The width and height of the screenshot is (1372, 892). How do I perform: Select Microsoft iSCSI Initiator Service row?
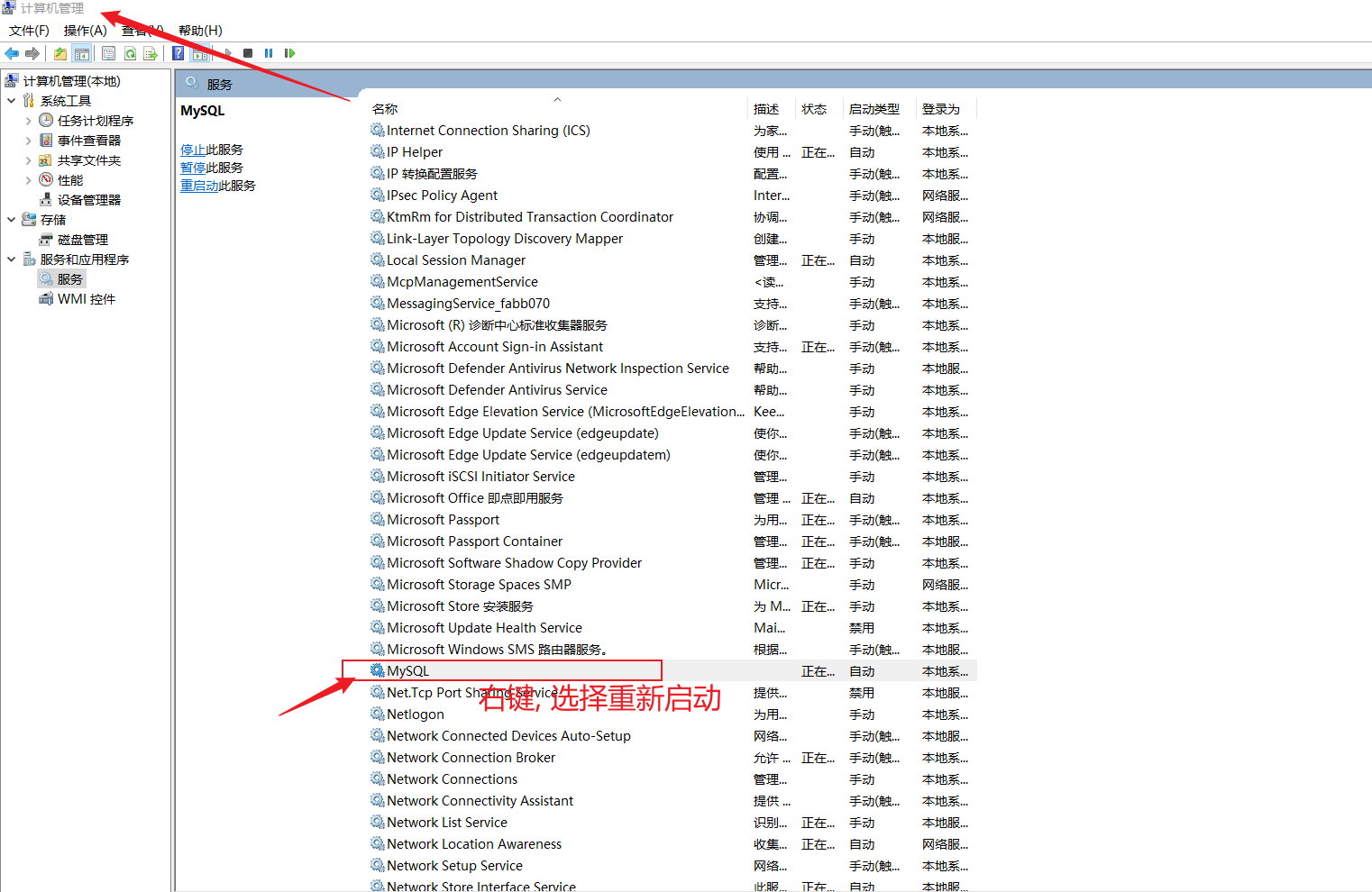tap(672, 477)
